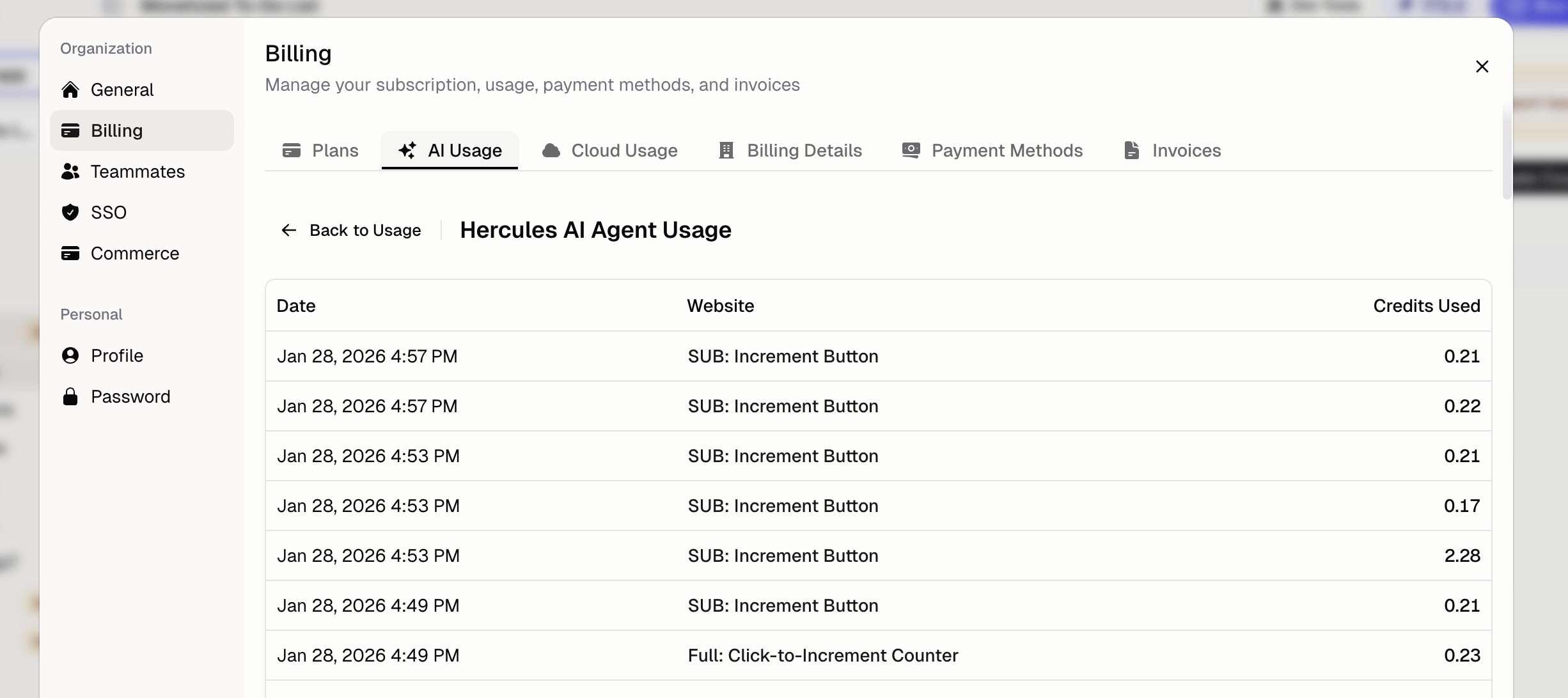Open Teammates settings in sidebar
1568x698 pixels.
click(137, 171)
